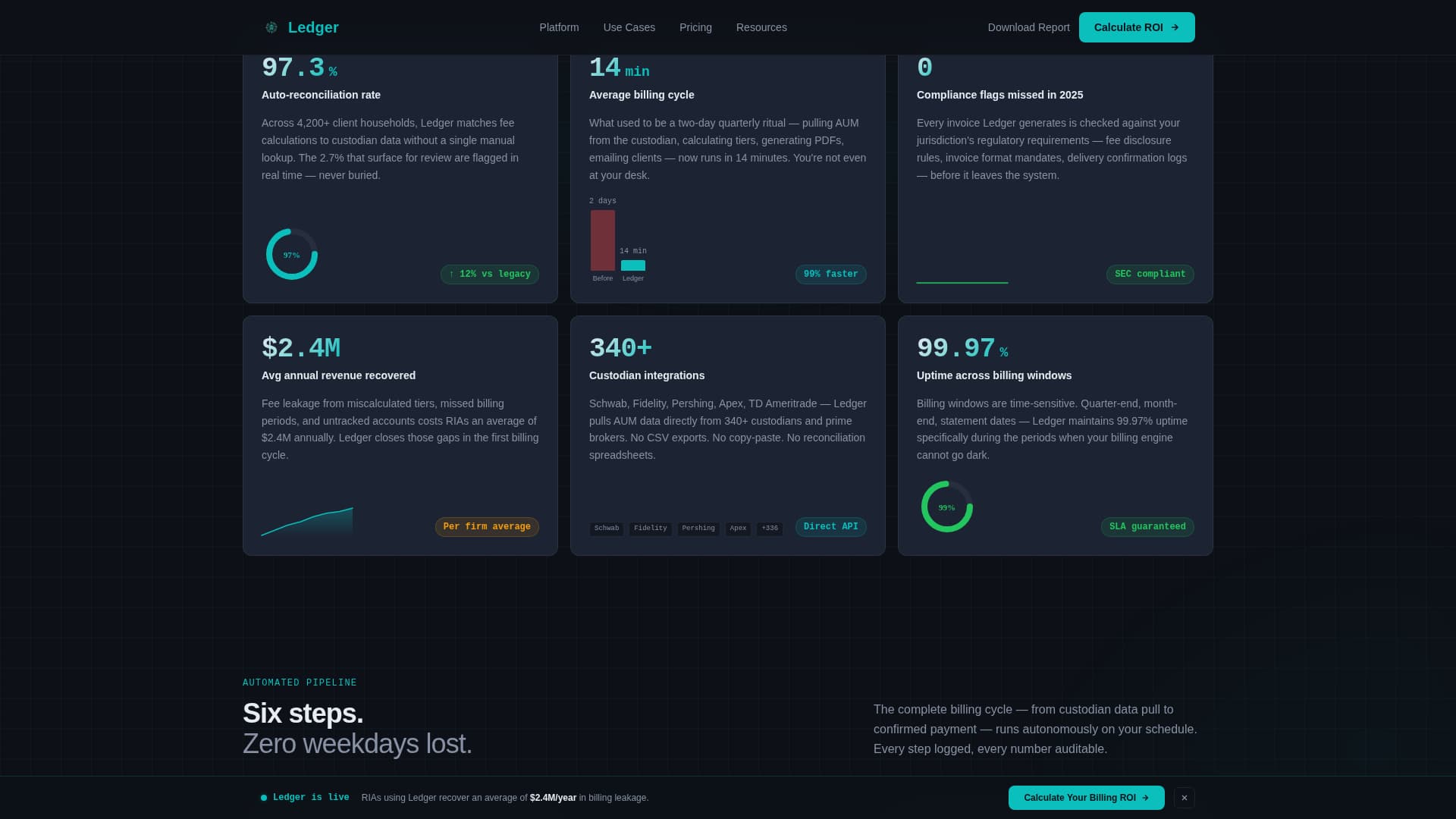Click the 'SLA guaranteed' badge

1147,527
